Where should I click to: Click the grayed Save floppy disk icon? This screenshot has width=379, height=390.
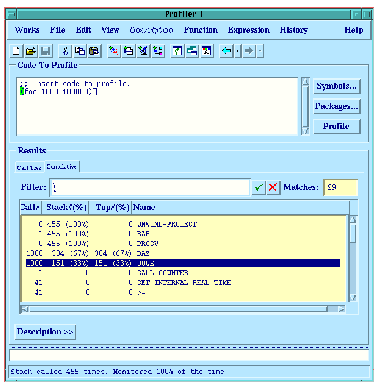(45, 51)
